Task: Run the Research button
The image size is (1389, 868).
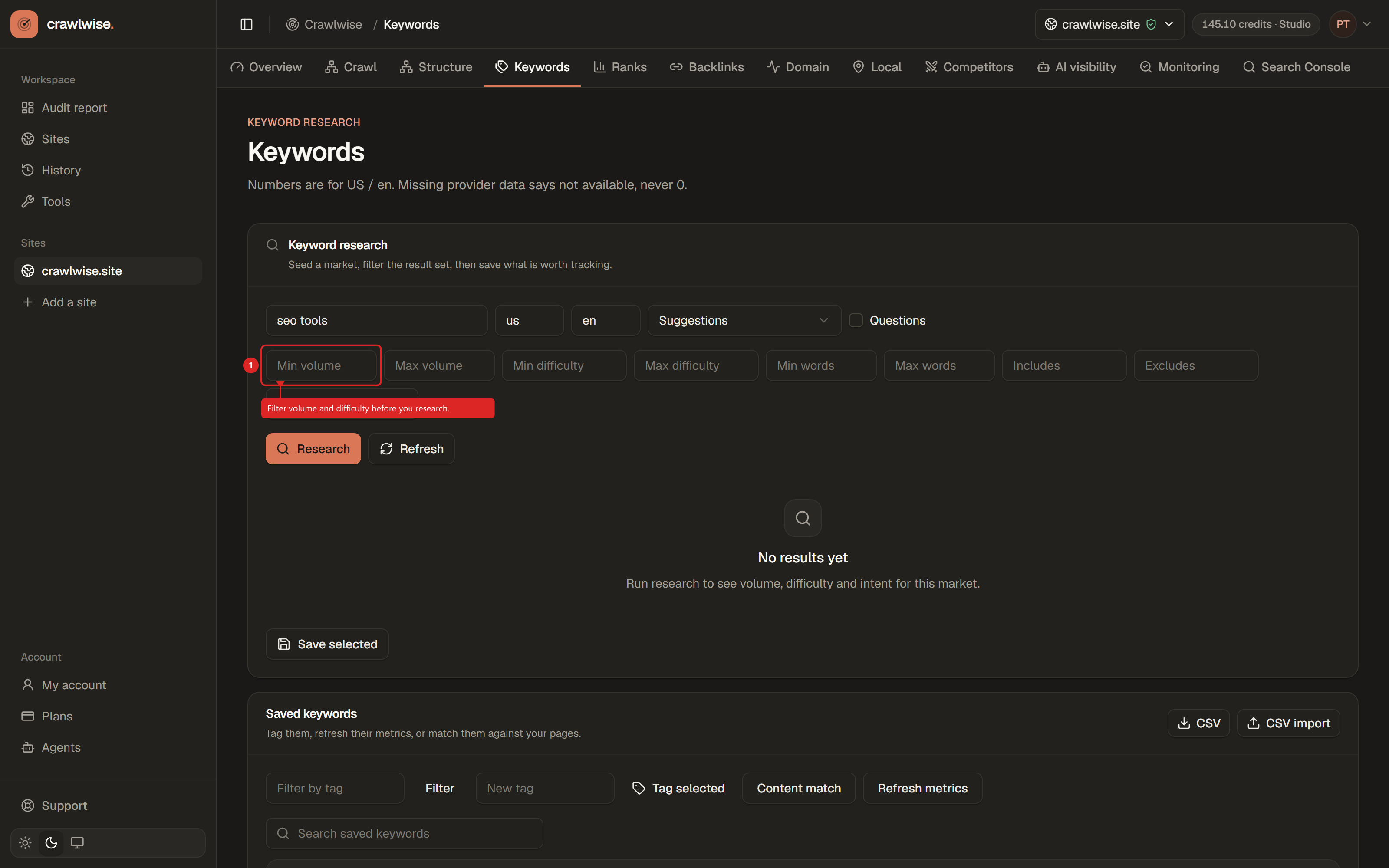Action: pos(313,449)
